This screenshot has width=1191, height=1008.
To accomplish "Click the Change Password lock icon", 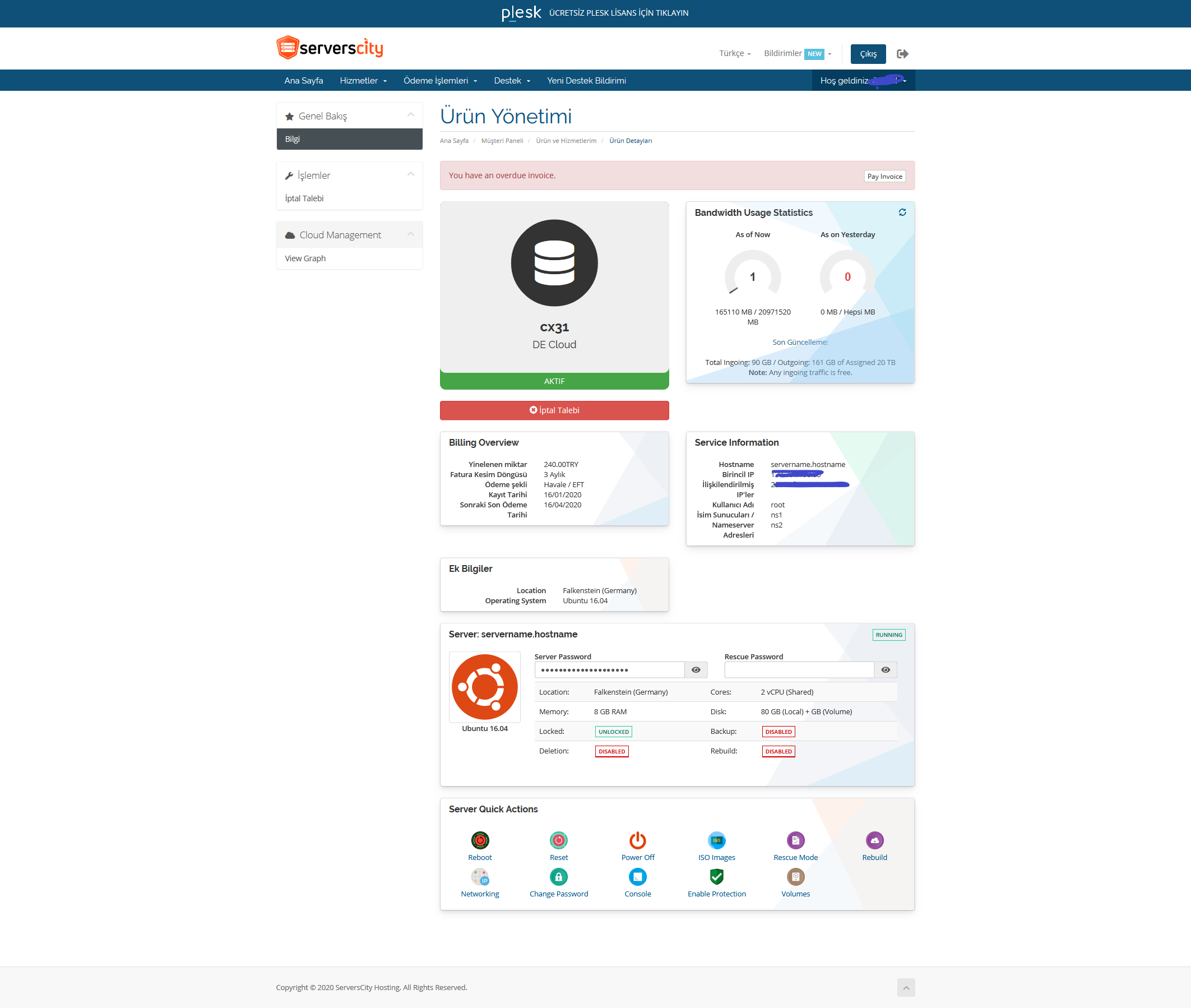I will tap(559, 877).
